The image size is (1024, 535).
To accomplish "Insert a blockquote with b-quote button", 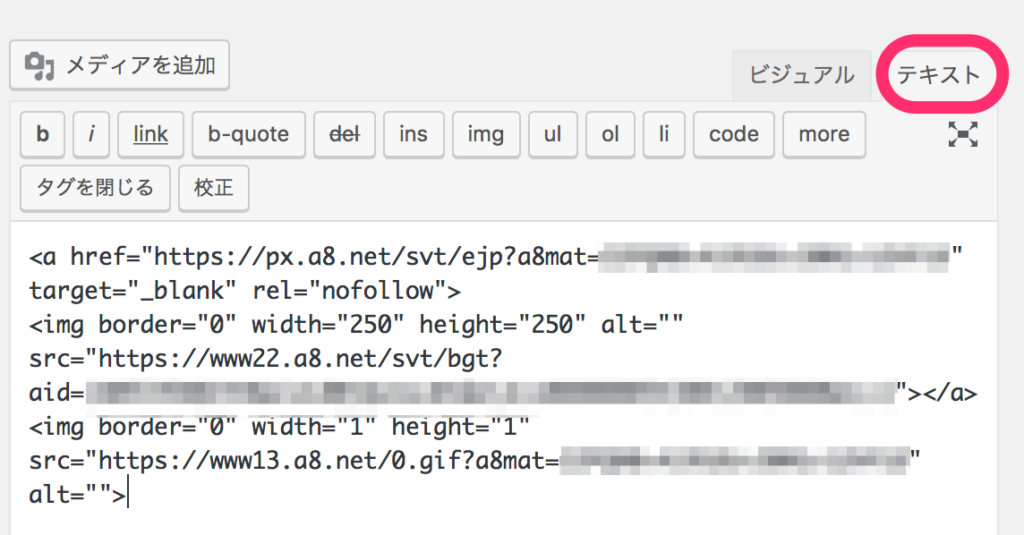I will 248,134.
